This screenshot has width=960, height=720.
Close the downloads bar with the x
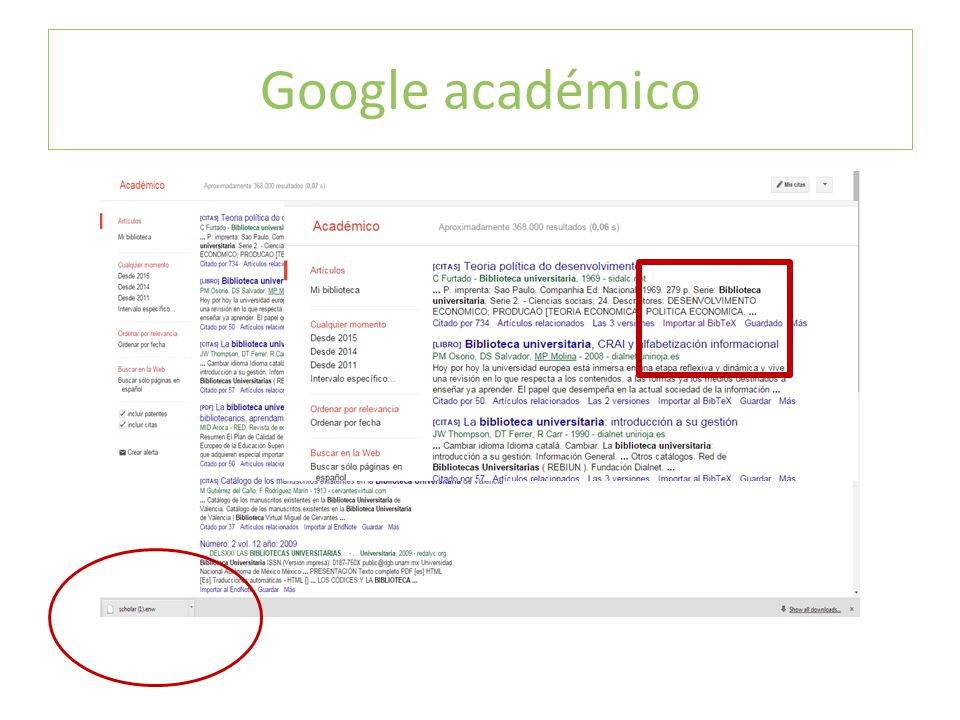852,609
